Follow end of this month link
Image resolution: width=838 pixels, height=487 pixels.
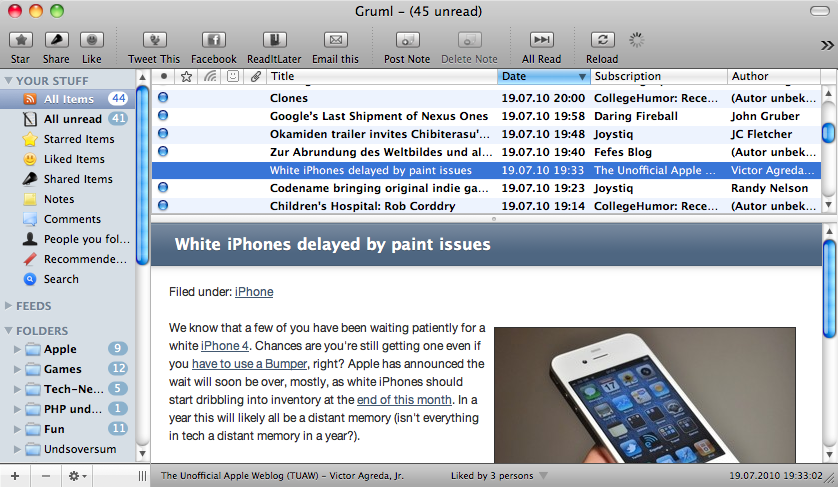(x=404, y=400)
